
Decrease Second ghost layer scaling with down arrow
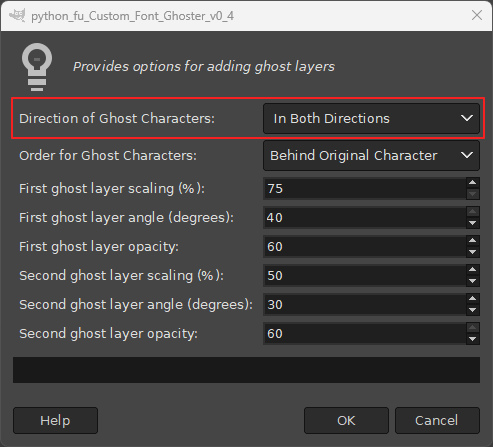(473, 281)
